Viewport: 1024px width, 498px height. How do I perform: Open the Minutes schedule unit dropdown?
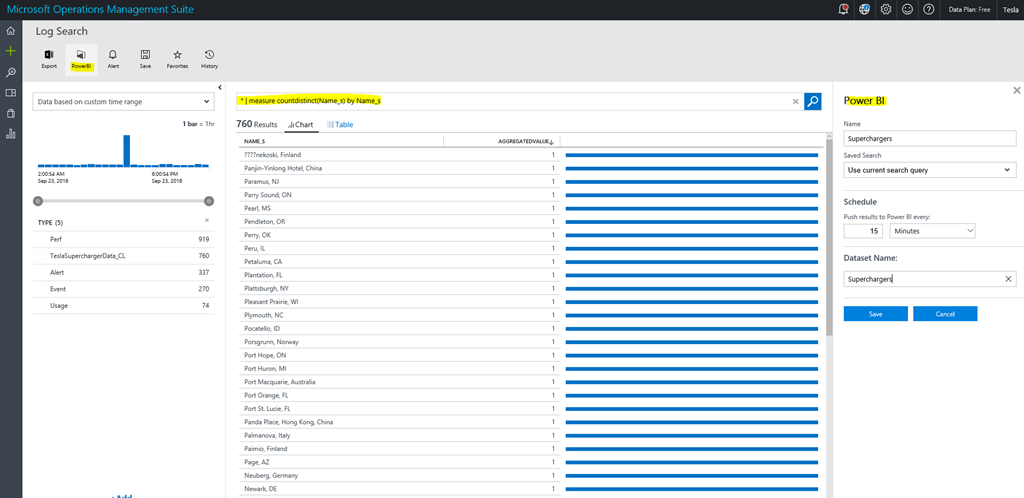pos(932,231)
